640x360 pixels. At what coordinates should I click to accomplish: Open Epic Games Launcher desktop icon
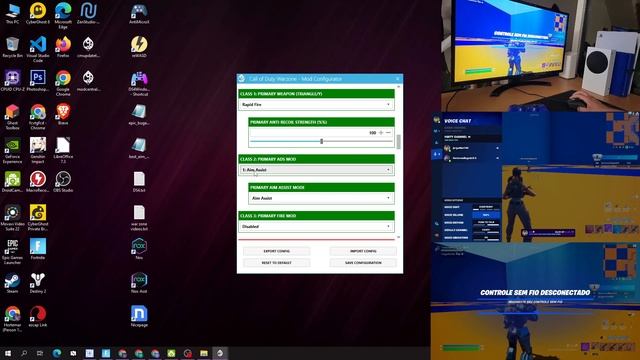12,252
